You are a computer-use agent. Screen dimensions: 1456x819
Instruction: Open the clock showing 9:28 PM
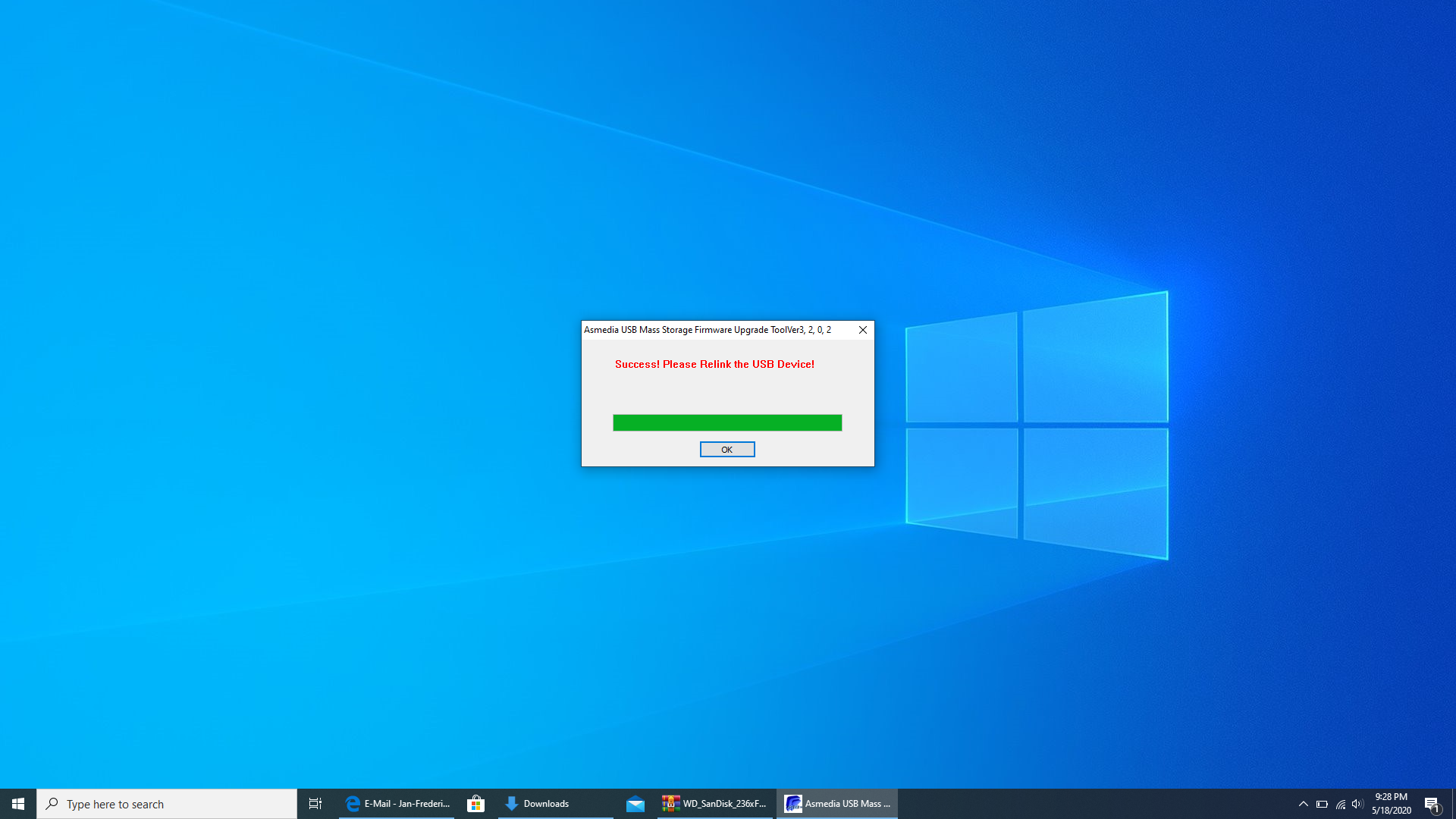tap(1391, 804)
